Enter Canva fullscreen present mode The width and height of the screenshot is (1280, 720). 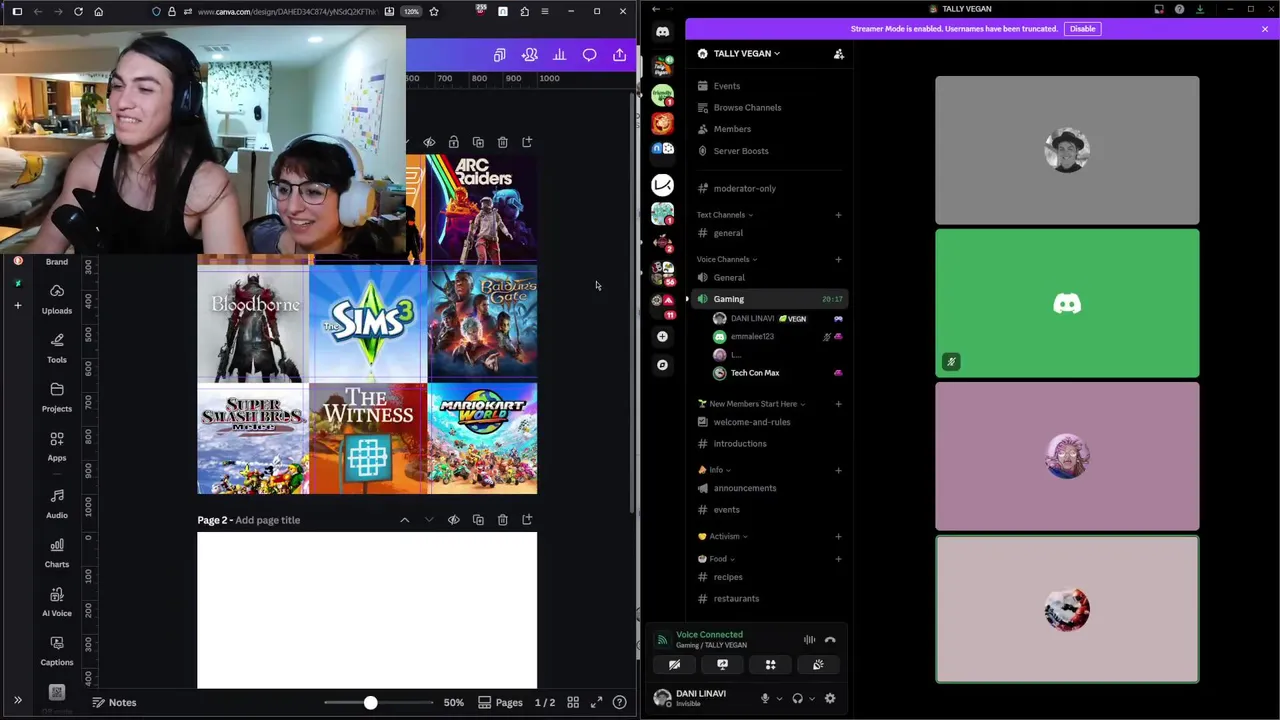point(597,702)
